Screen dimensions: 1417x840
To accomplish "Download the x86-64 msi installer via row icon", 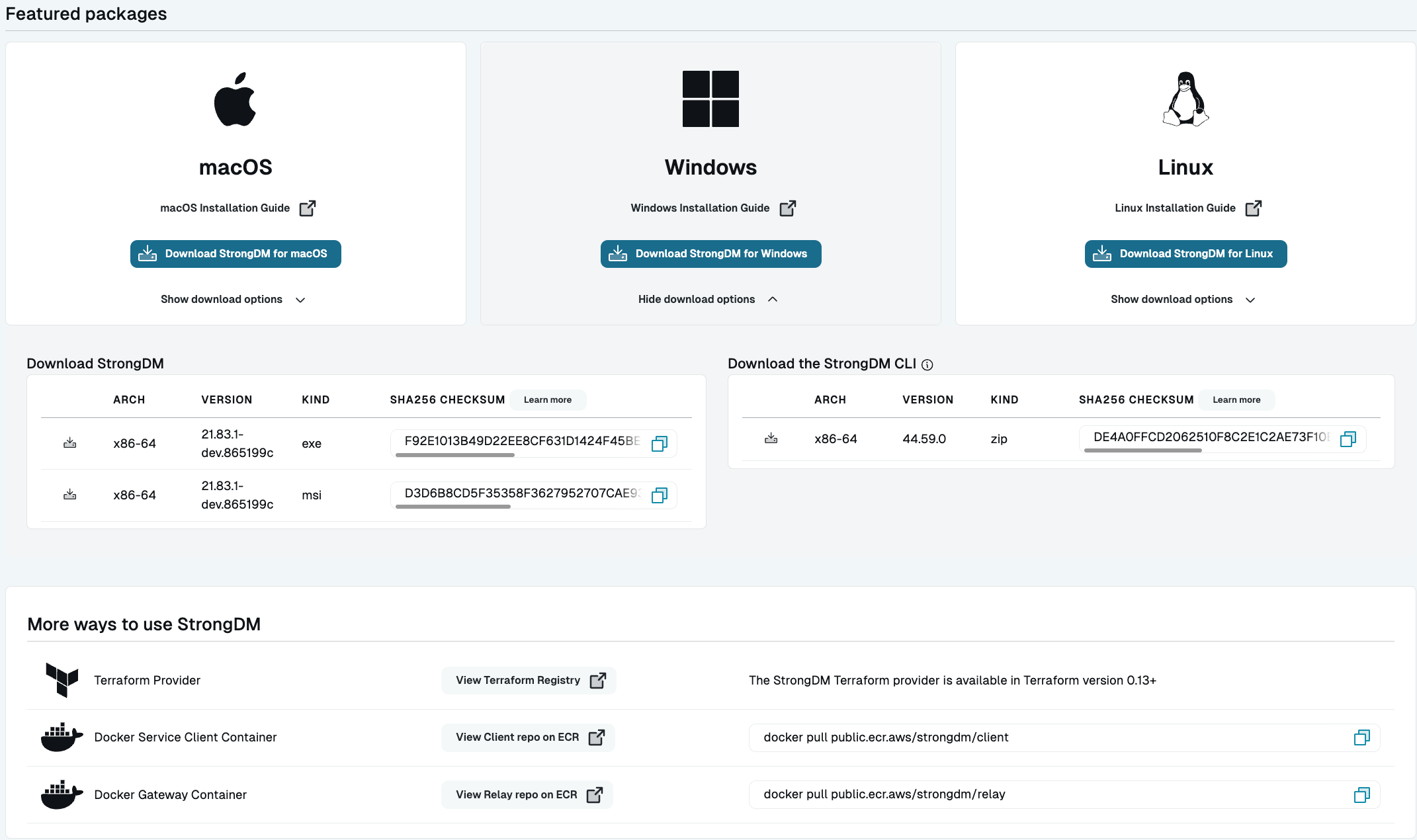I will [x=69, y=495].
